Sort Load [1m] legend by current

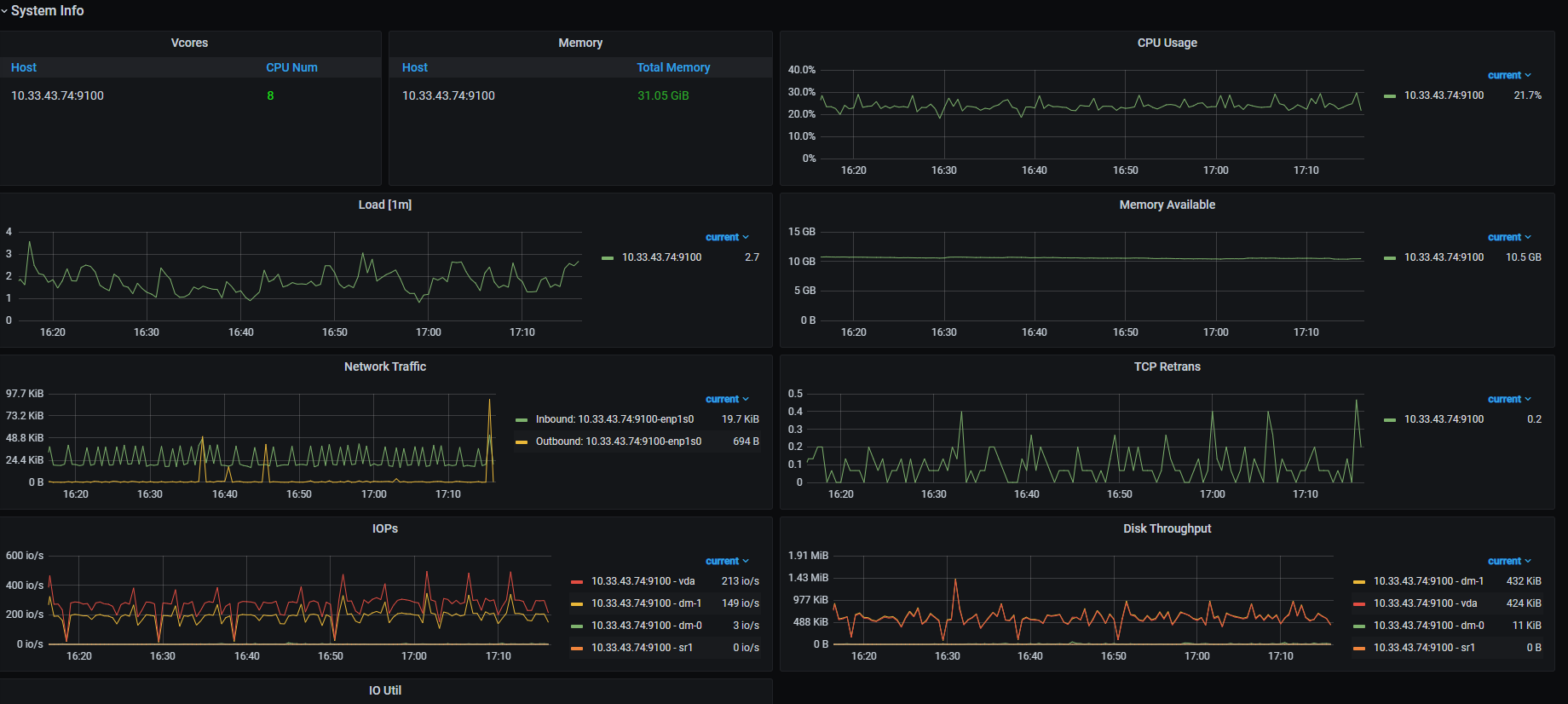click(726, 237)
